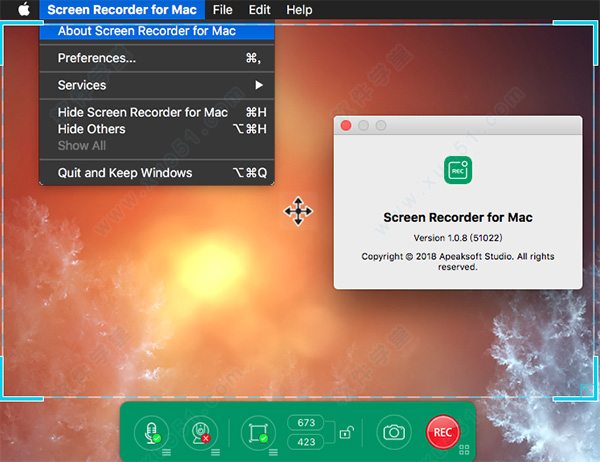Viewport: 600px width, 462px height.
Task: Open the File menu
Action: pos(222,10)
